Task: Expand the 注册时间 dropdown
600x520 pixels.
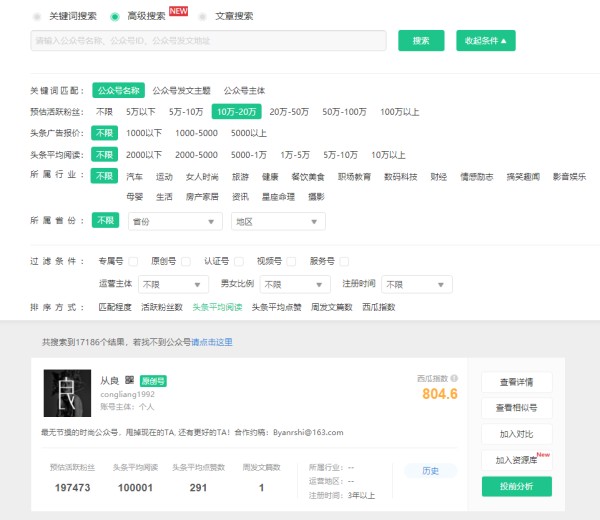Action: coord(417,284)
